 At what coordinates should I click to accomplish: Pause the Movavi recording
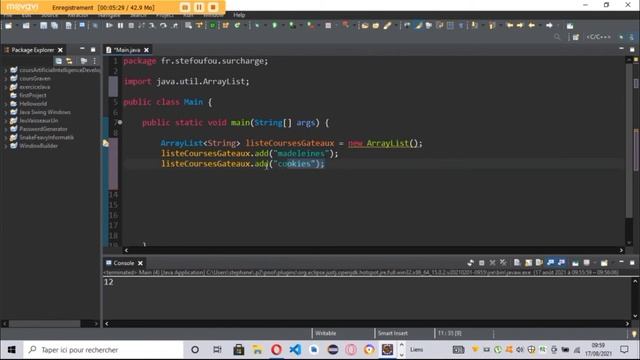click(x=199, y=7)
